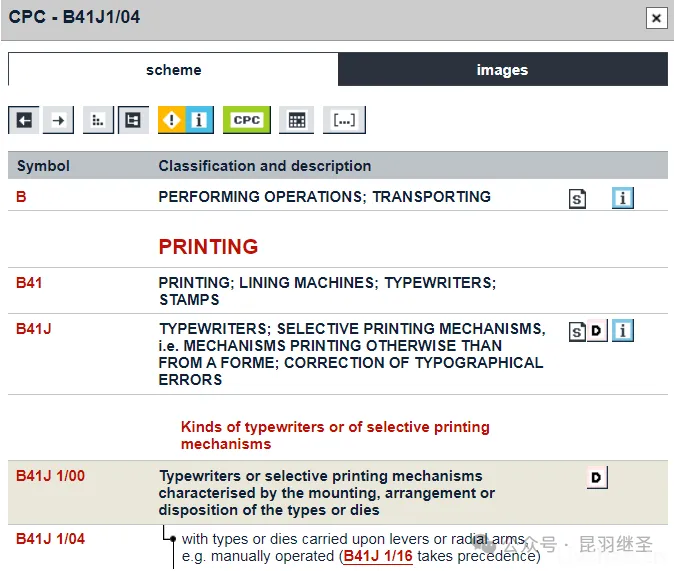Expand the [...] references icon
The image size is (674, 571).
coord(344,120)
